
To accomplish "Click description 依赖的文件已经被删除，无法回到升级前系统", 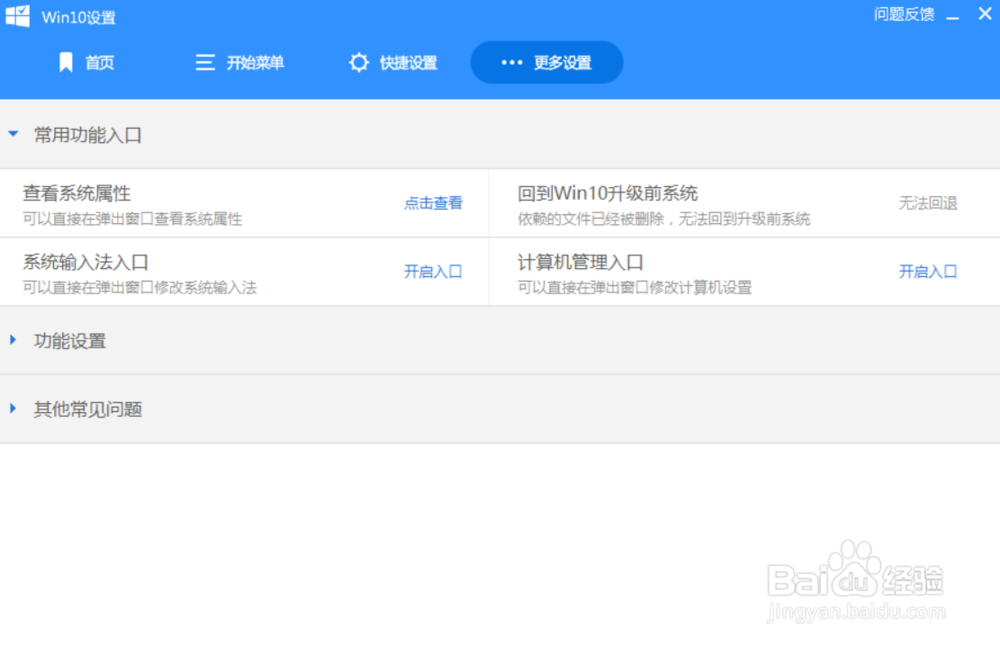I will click(x=664, y=219).
